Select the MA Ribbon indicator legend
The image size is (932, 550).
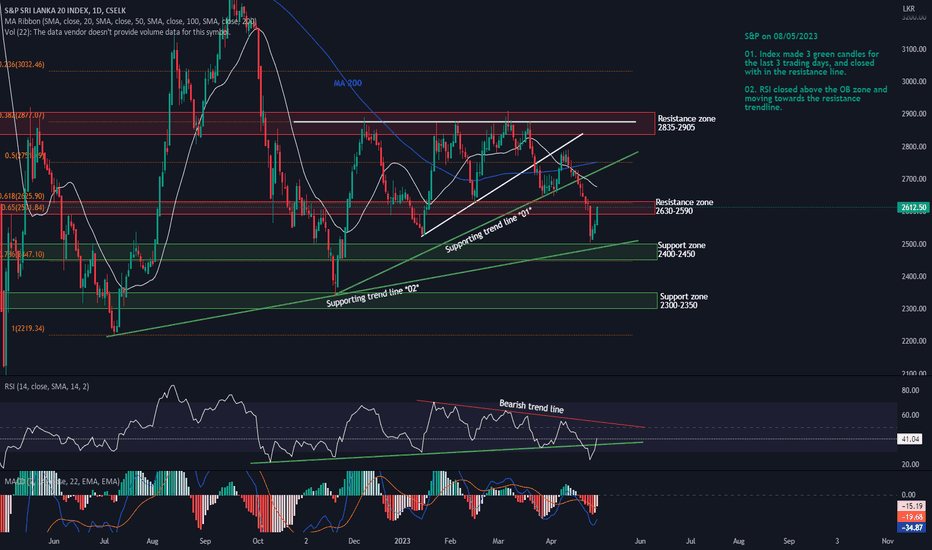(x=130, y=21)
